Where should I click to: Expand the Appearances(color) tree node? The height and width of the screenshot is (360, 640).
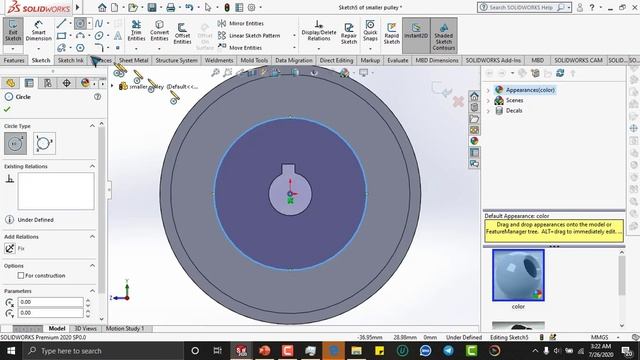488,90
